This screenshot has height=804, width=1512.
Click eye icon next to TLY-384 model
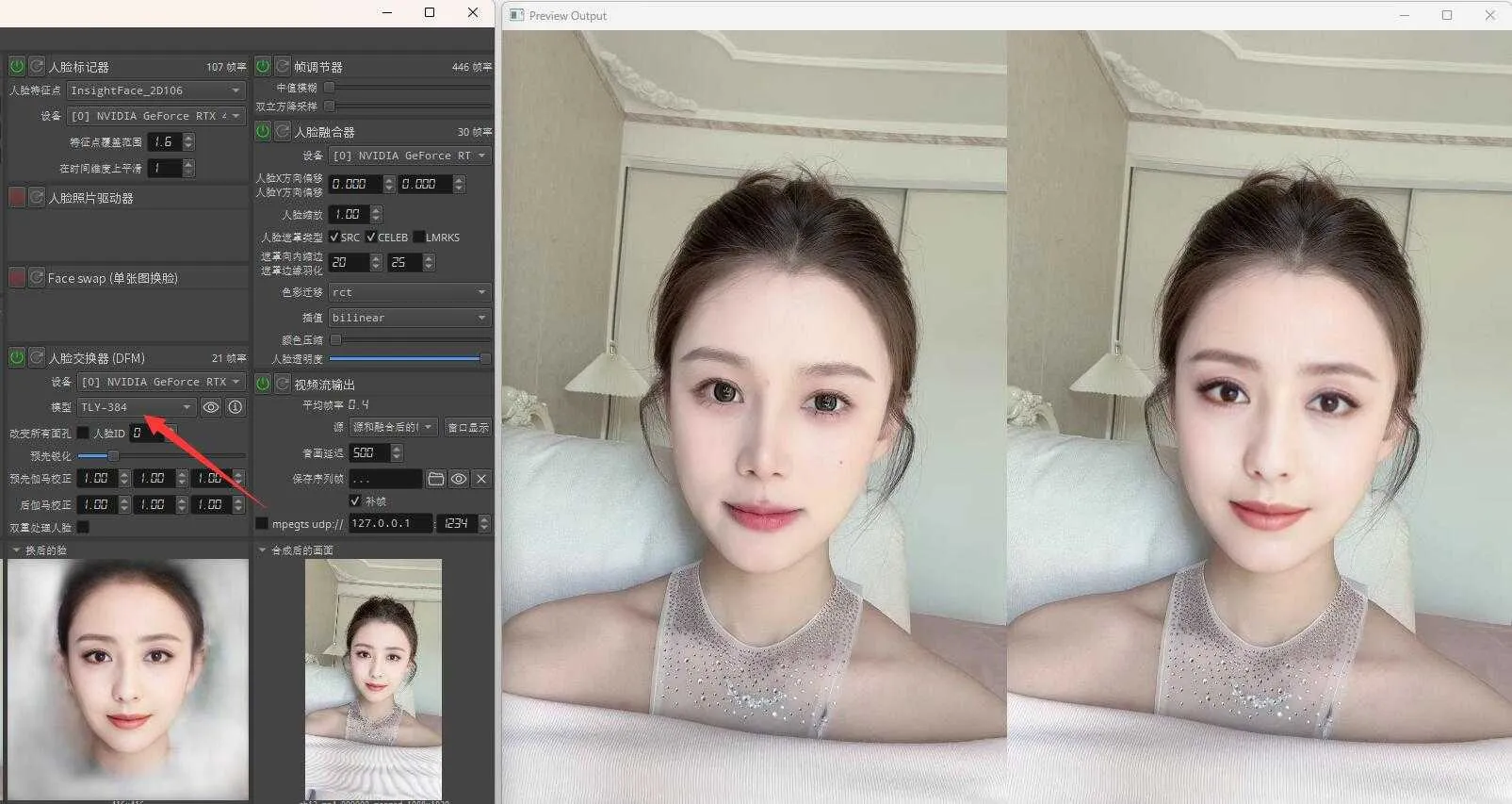point(211,407)
